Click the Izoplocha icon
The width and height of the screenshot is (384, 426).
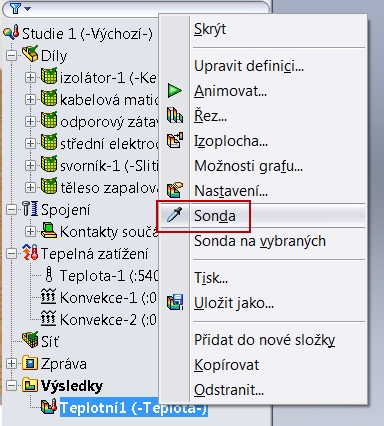pos(175,141)
